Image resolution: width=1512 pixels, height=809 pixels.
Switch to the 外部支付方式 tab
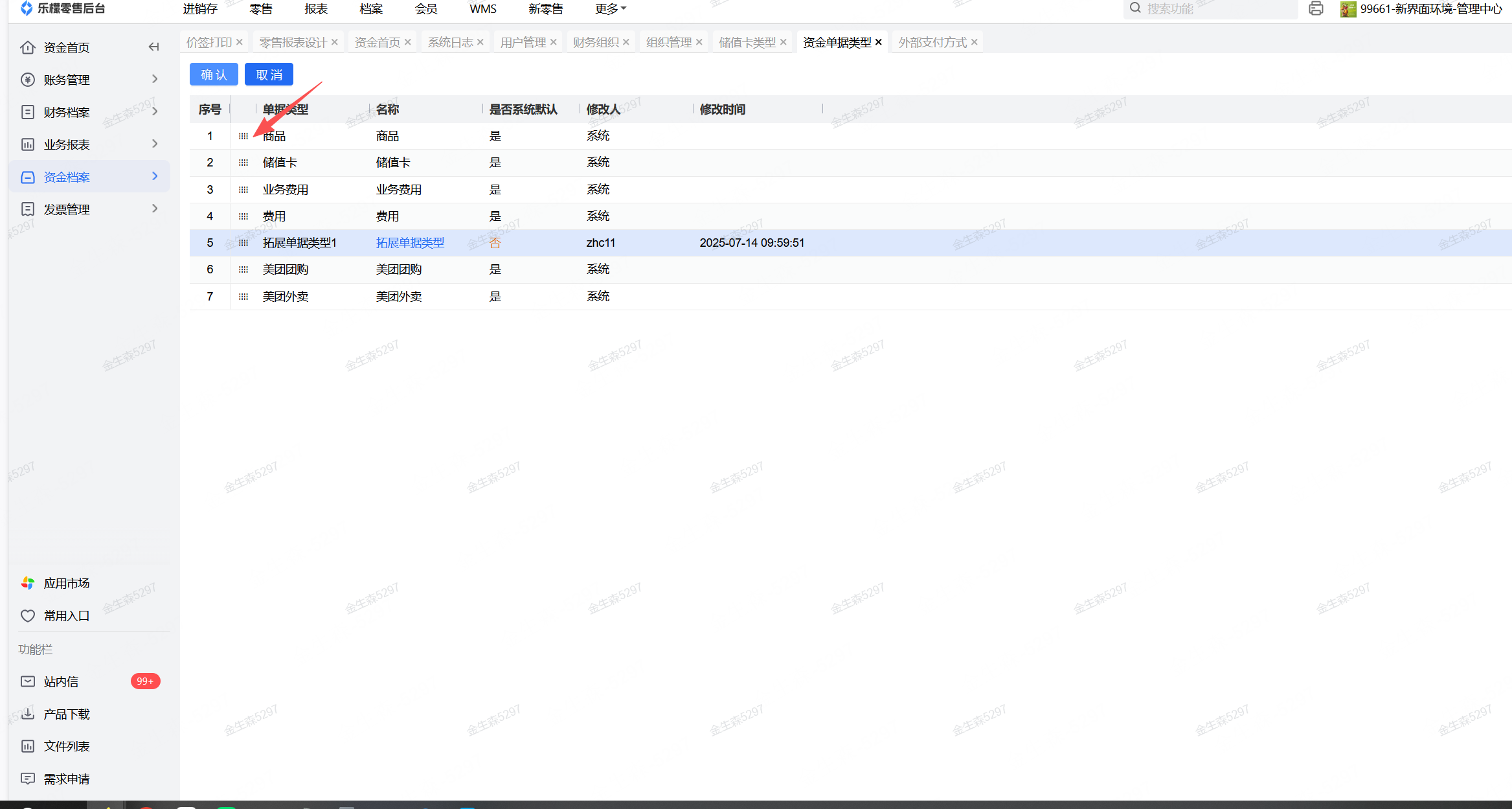pyautogui.click(x=932, y=42)
